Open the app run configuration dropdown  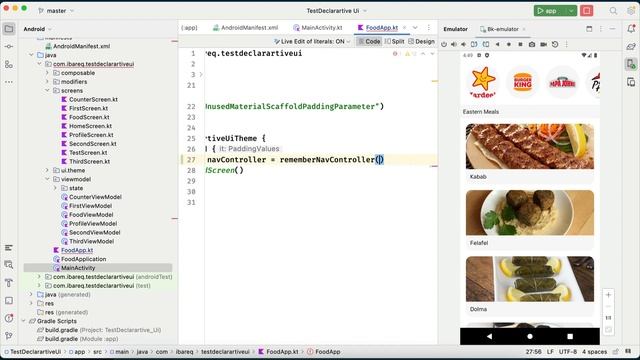(x=571, y=11)
